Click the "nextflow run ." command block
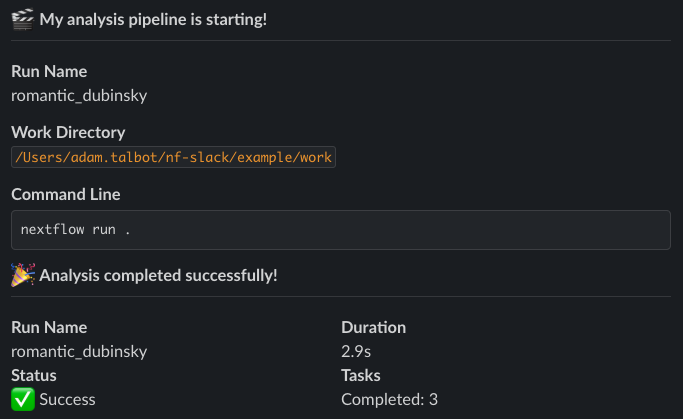The image size is (683, 419). click(340, 229)
